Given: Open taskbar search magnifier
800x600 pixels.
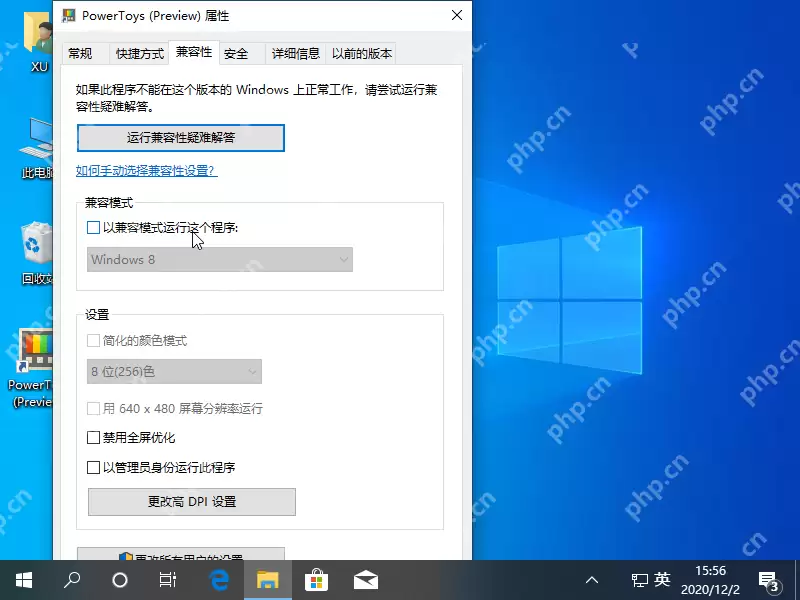Looking at the screenshot, I should click(x=72, y=580).
